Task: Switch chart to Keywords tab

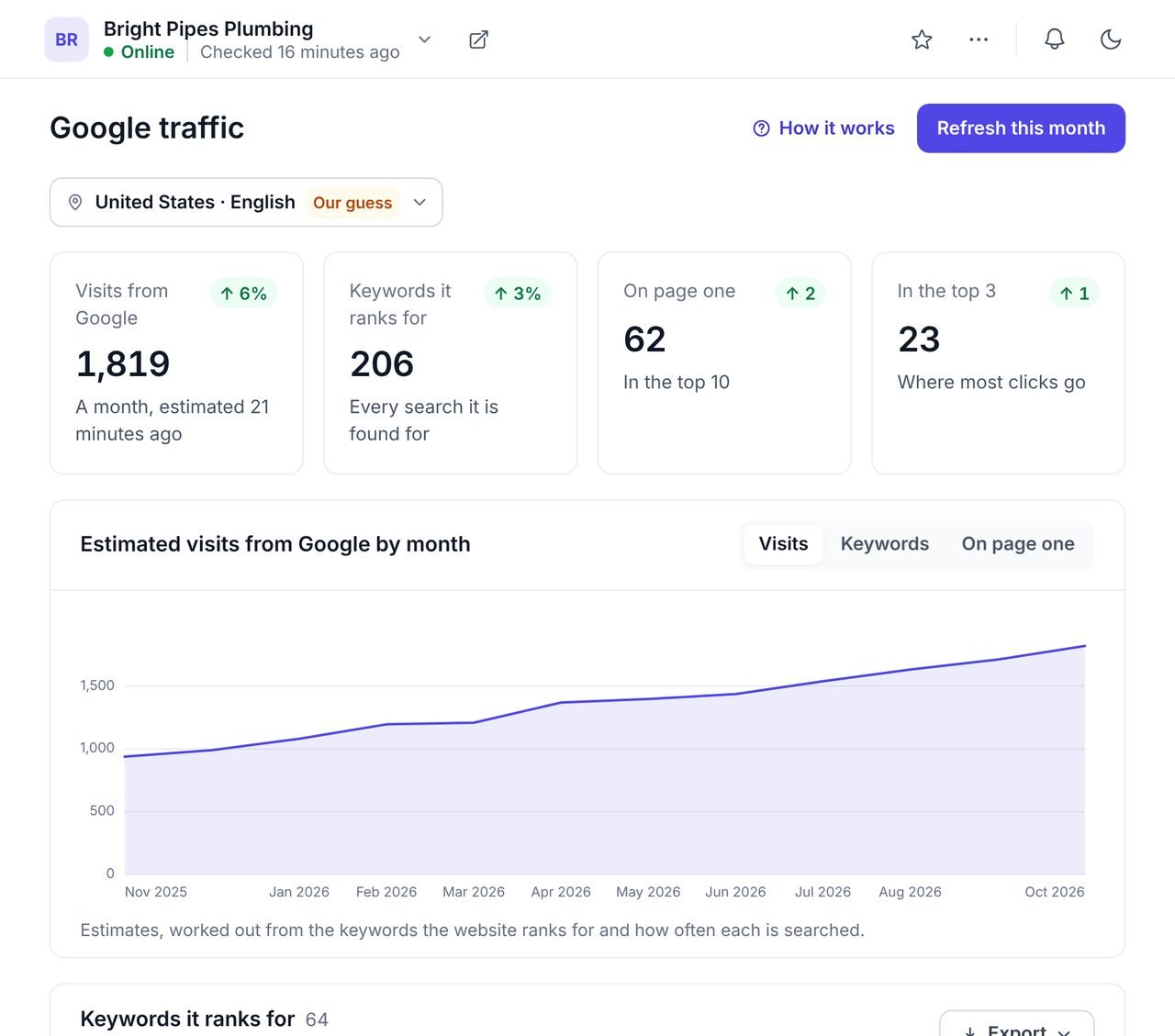Action: 885,544
